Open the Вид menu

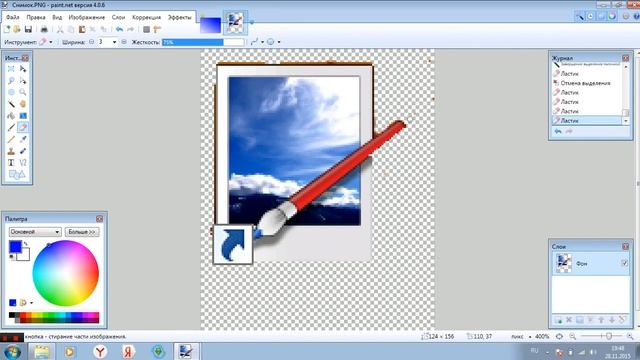coord(57,17)
